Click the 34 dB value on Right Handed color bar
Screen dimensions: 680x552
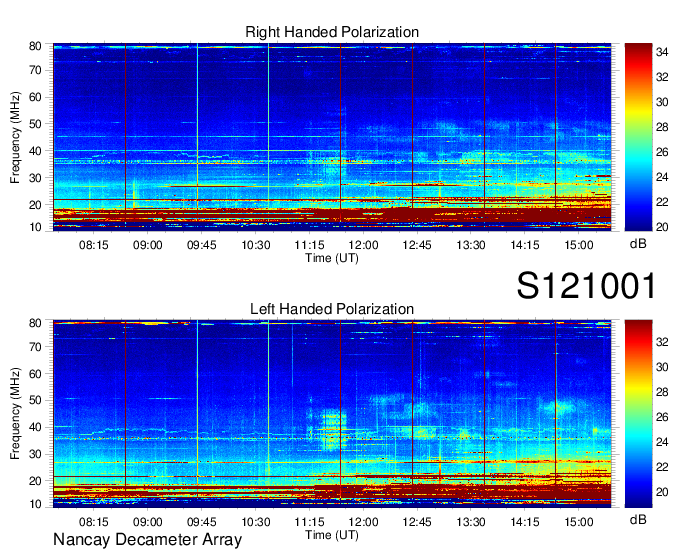click(662, 52)
